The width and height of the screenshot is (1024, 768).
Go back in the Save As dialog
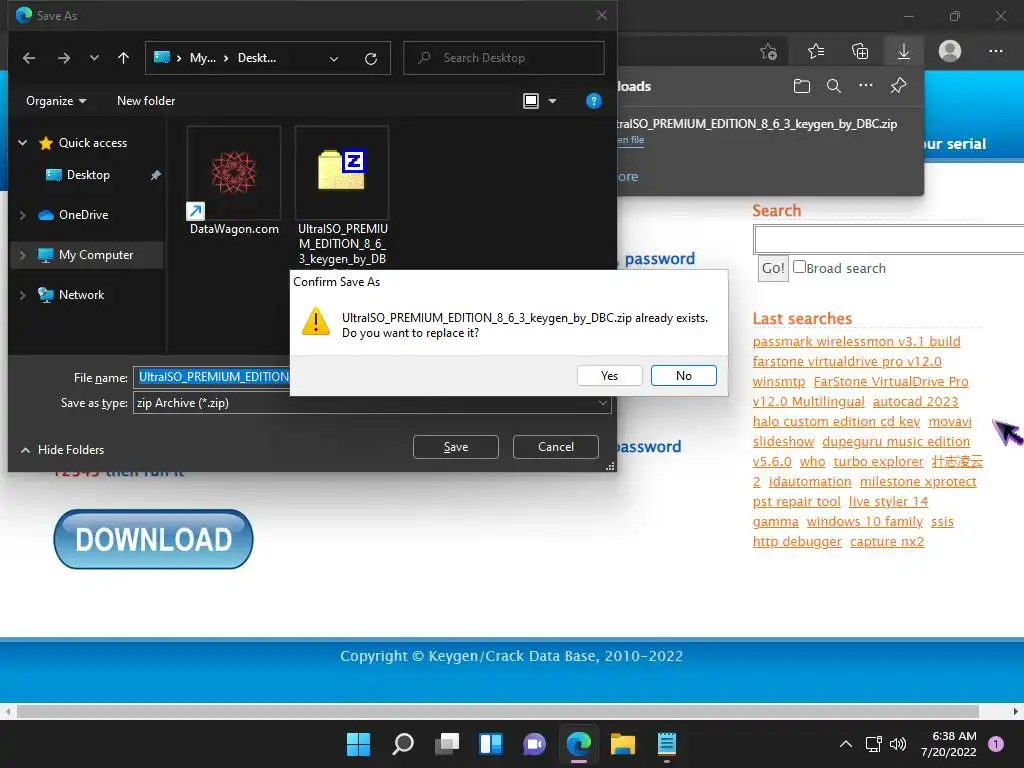click(x=29, y=58)
